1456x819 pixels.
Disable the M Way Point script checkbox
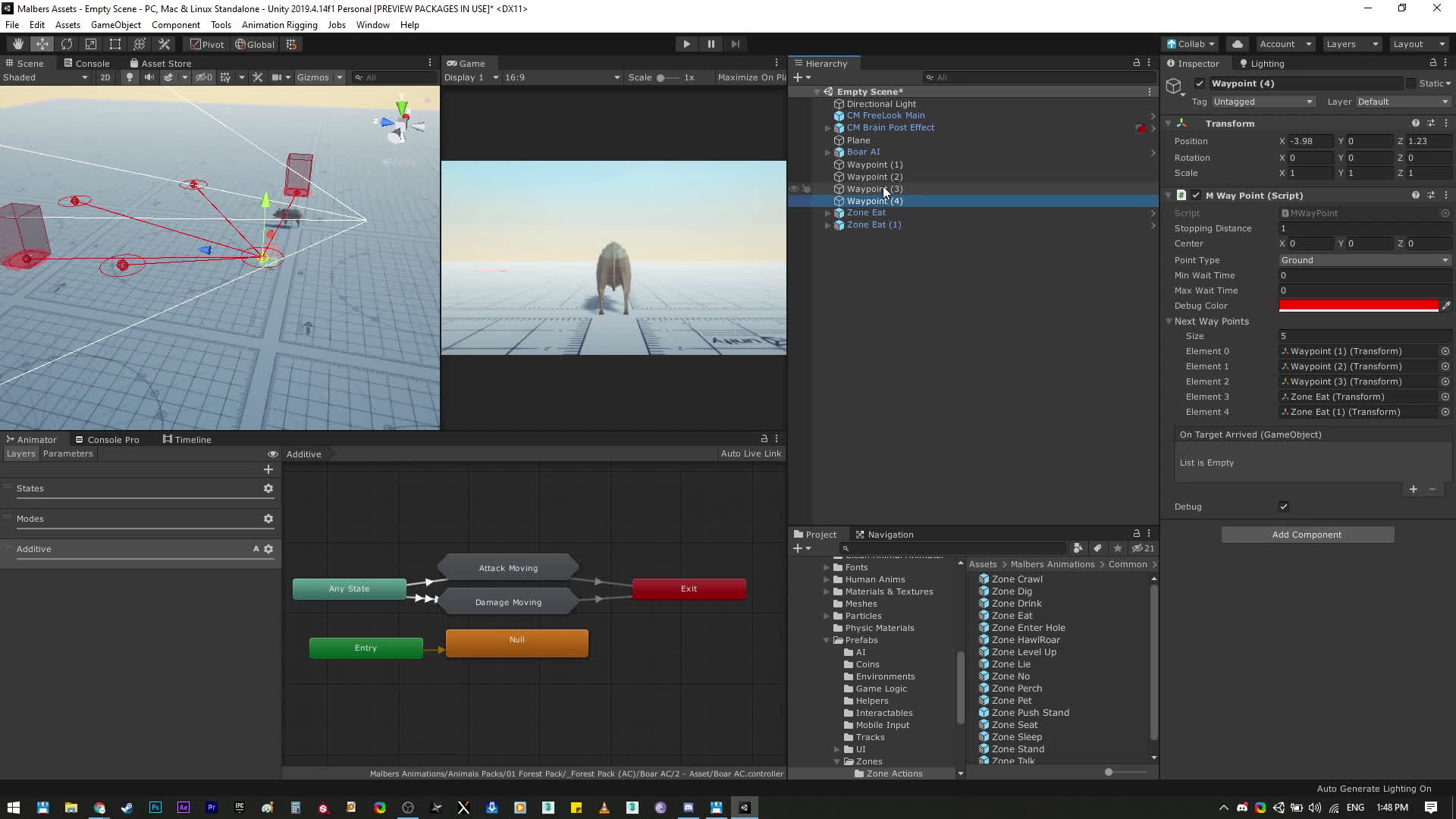[x=1196, y=196]
